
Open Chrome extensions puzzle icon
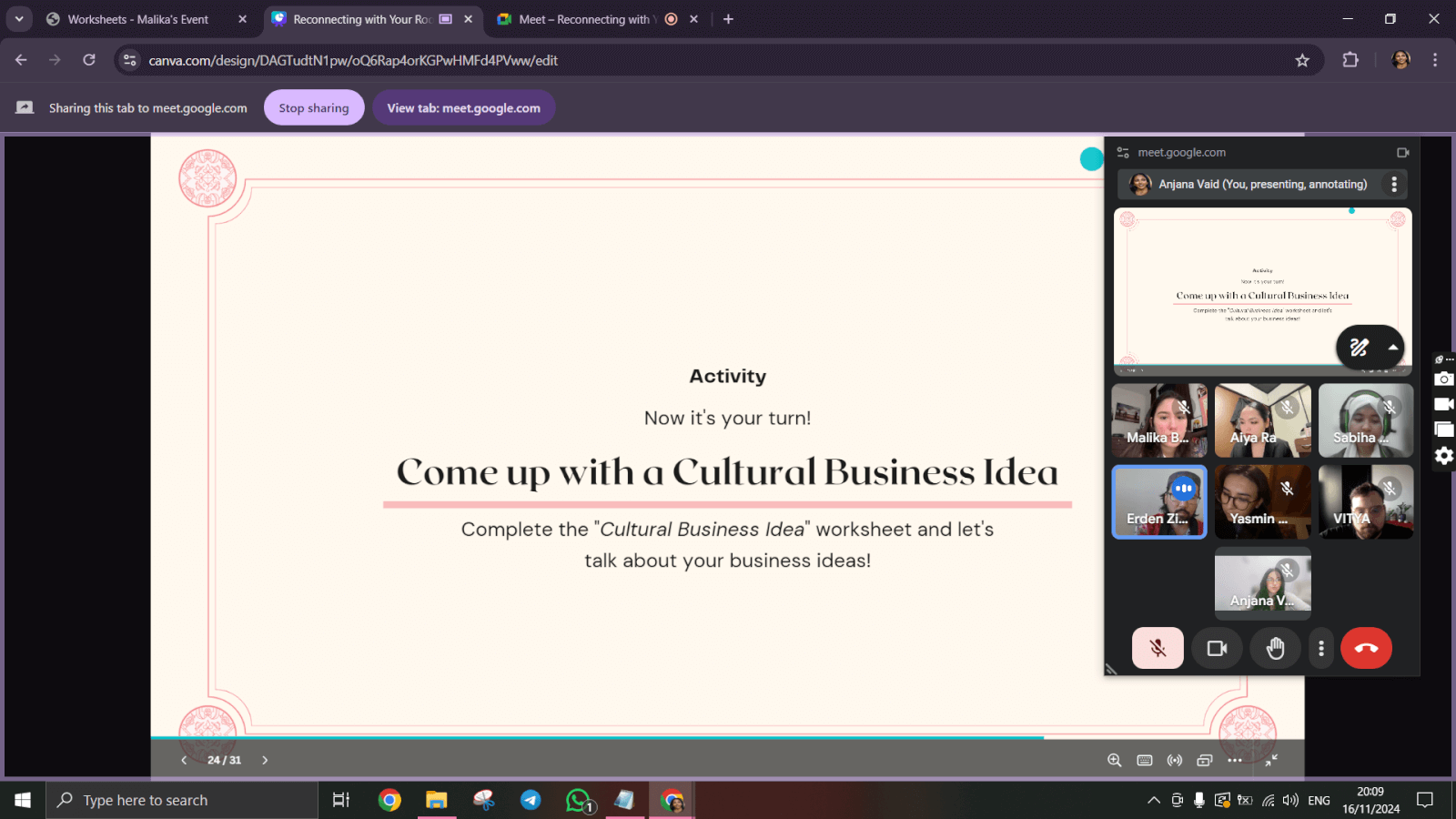click(x=1350, y=60)
